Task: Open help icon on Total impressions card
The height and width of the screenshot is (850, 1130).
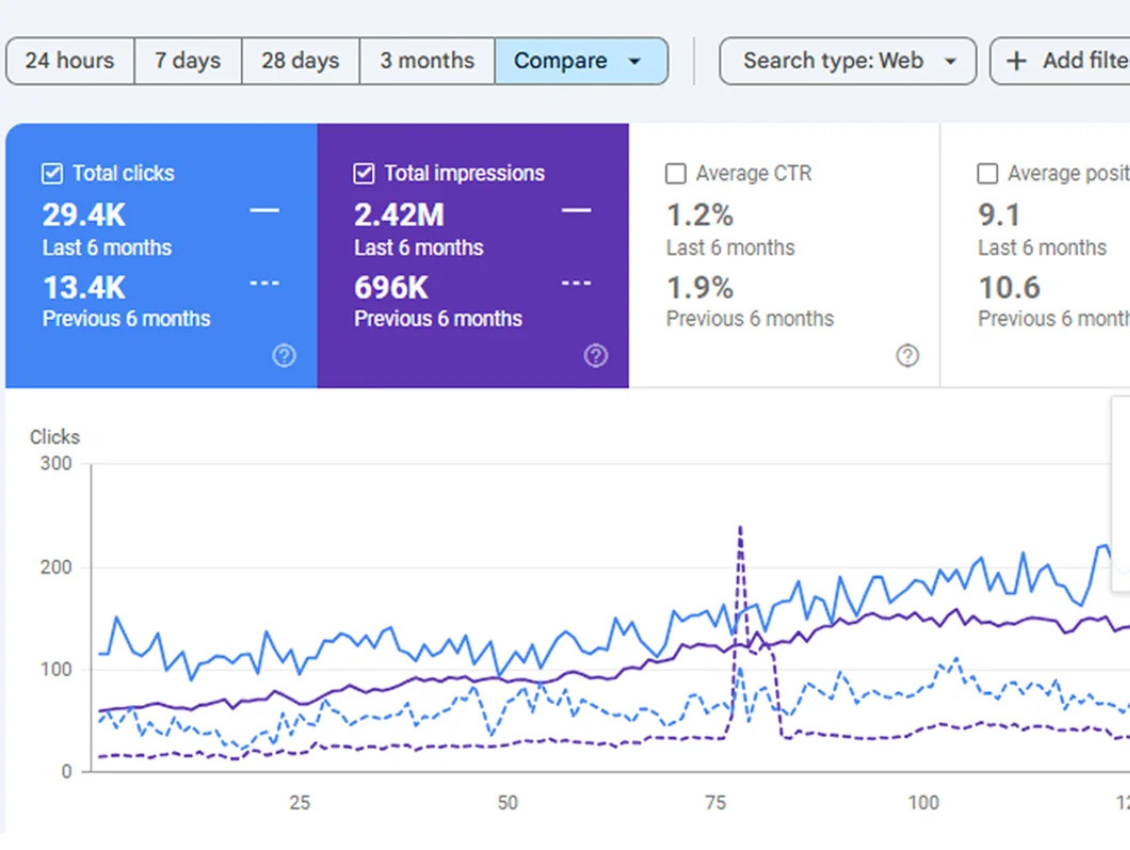Action: click(x=596, y=356)
